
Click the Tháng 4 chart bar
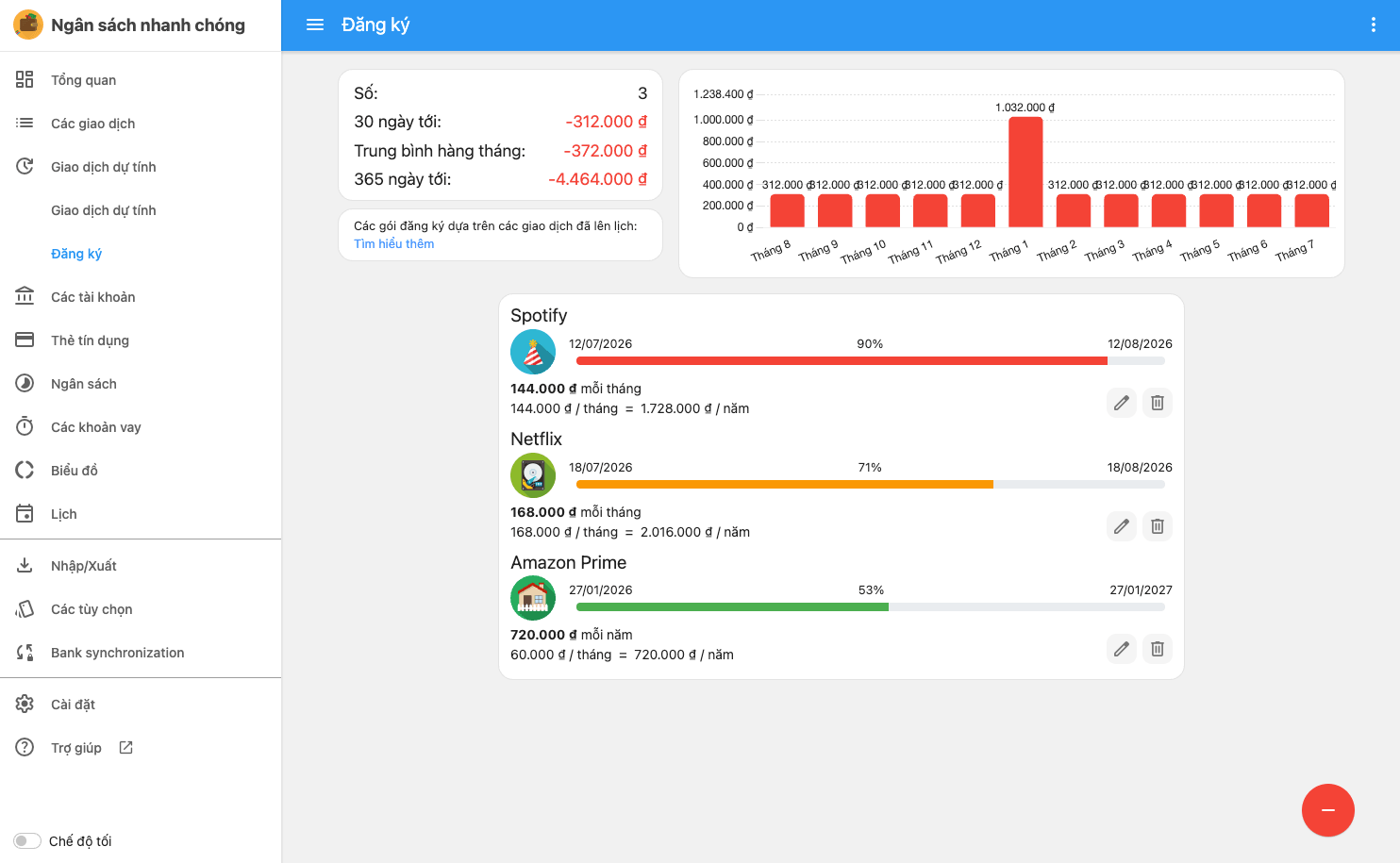pyautogui.click(x=1169, y=210)
